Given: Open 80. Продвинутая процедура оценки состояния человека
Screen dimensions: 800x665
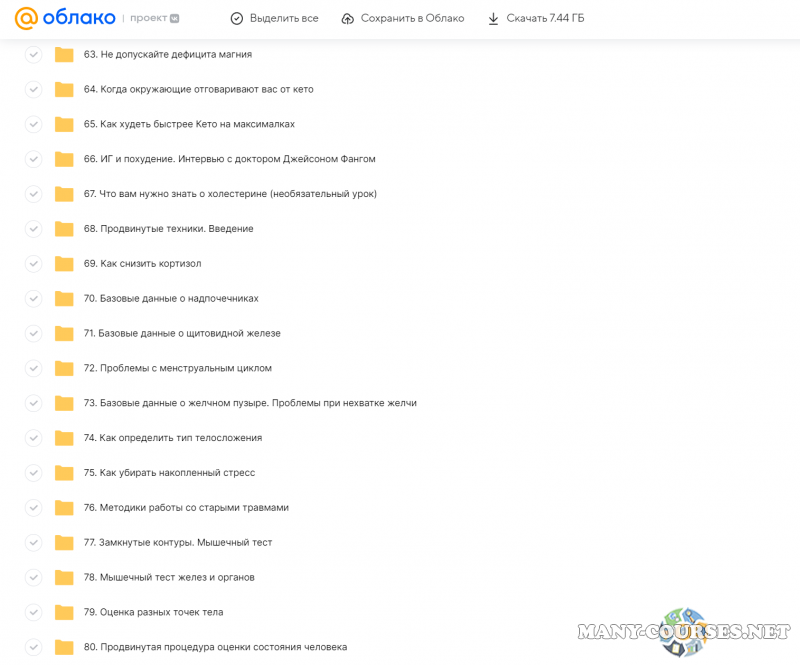Looking at the screenshot, I should click(215, 647).
